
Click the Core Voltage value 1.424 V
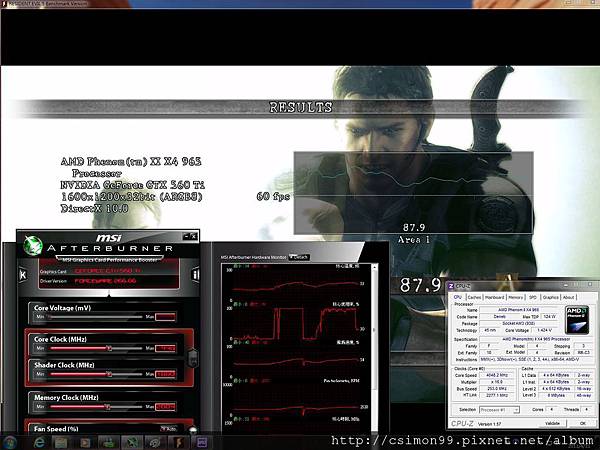click(544, 330)
